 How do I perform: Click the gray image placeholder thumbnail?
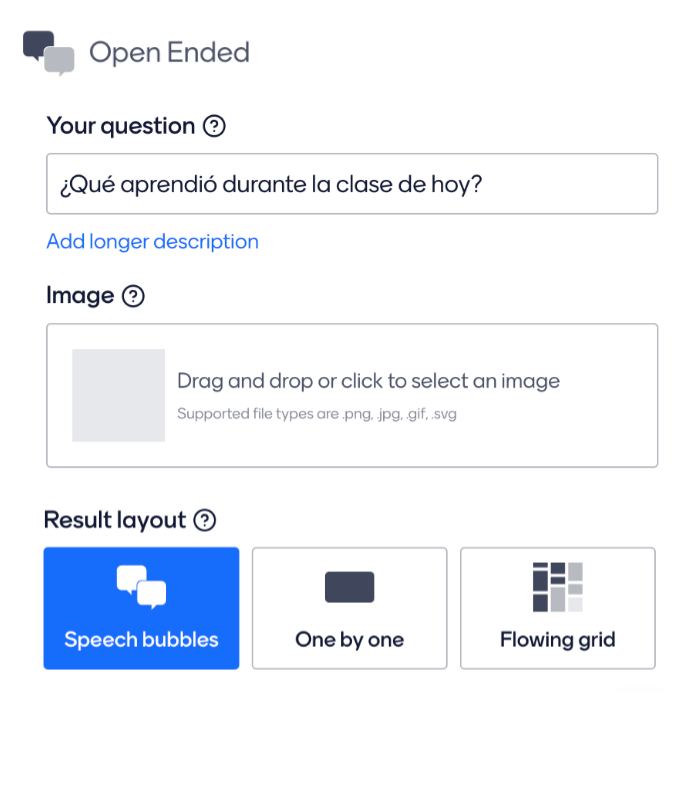point(119,395)
